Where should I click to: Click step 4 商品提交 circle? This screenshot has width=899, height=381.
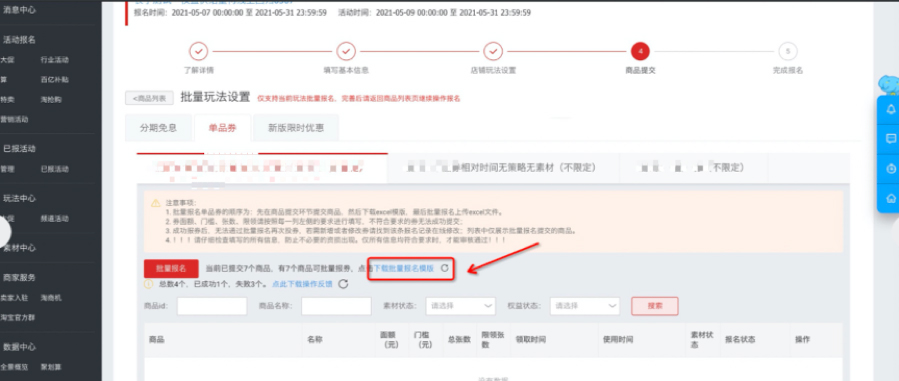(x=640, y=52)
